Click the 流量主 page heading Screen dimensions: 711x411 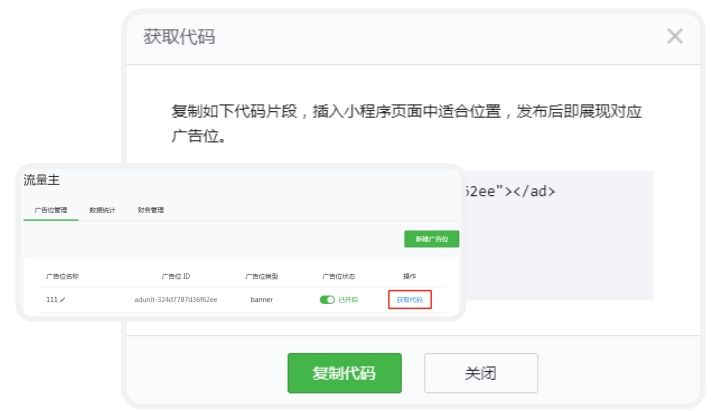[x=42, y=179]
